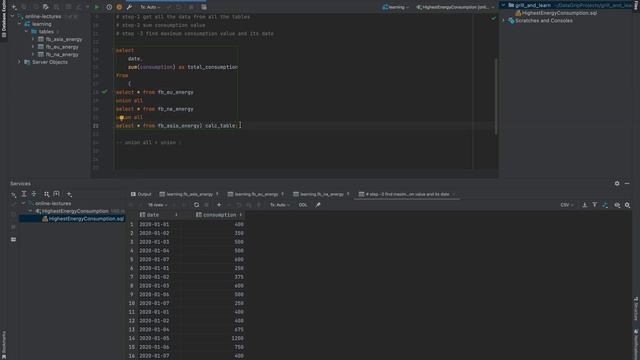Open the learning schema selector dropdown
The image size is (640, 360).
click(396, 7)
